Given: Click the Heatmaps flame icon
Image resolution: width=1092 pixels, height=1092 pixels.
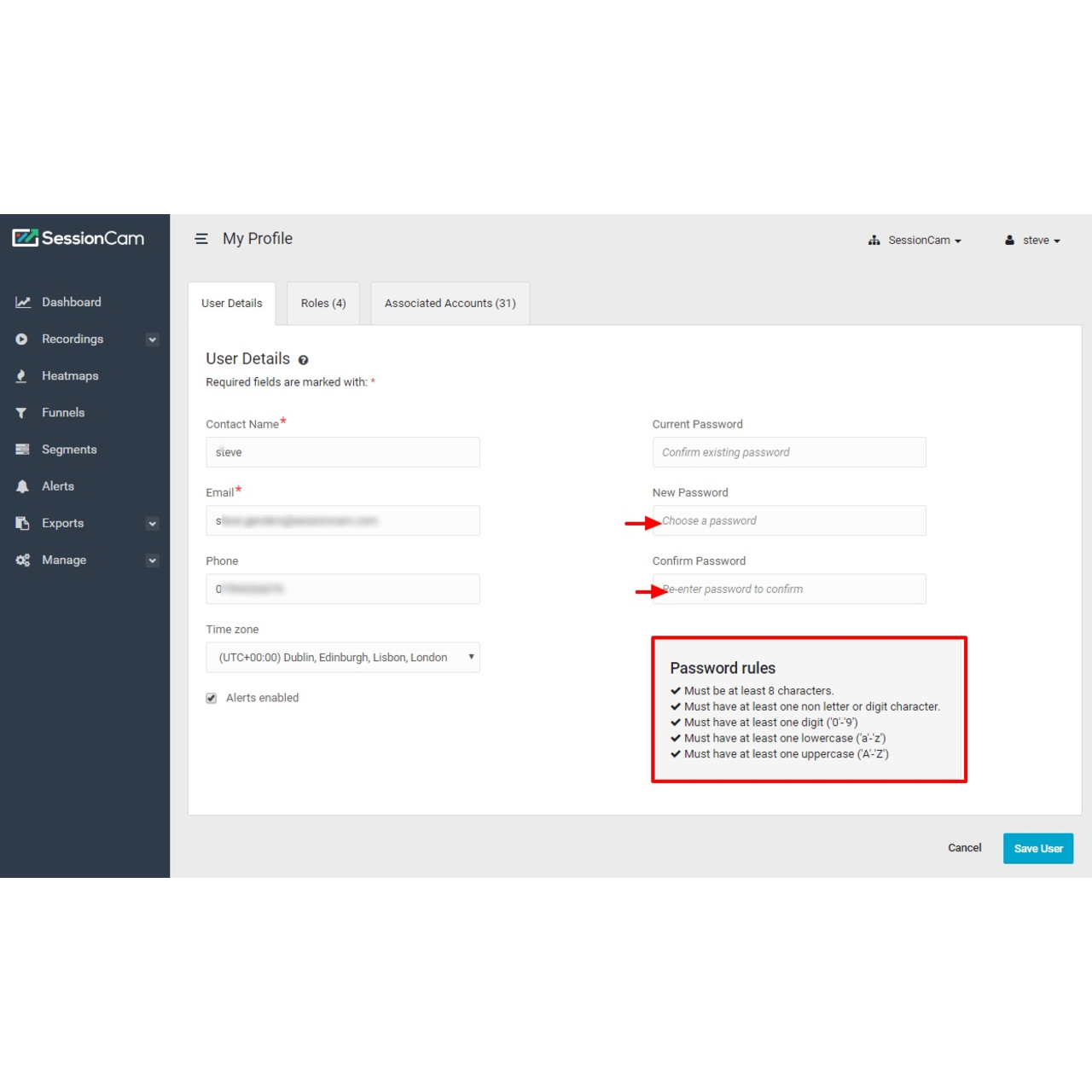Looking at the screenshot, I should [x=21, y=376].
